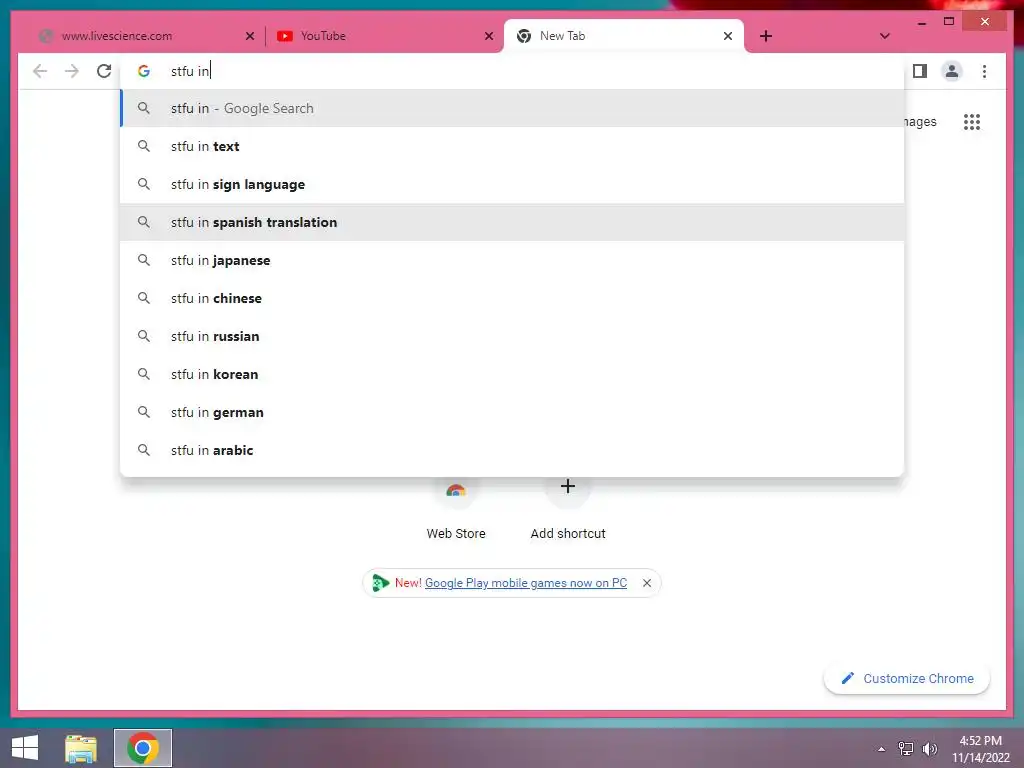Select the New Tab tab
The image size is (1024, 768).
(x=624, y=36)
